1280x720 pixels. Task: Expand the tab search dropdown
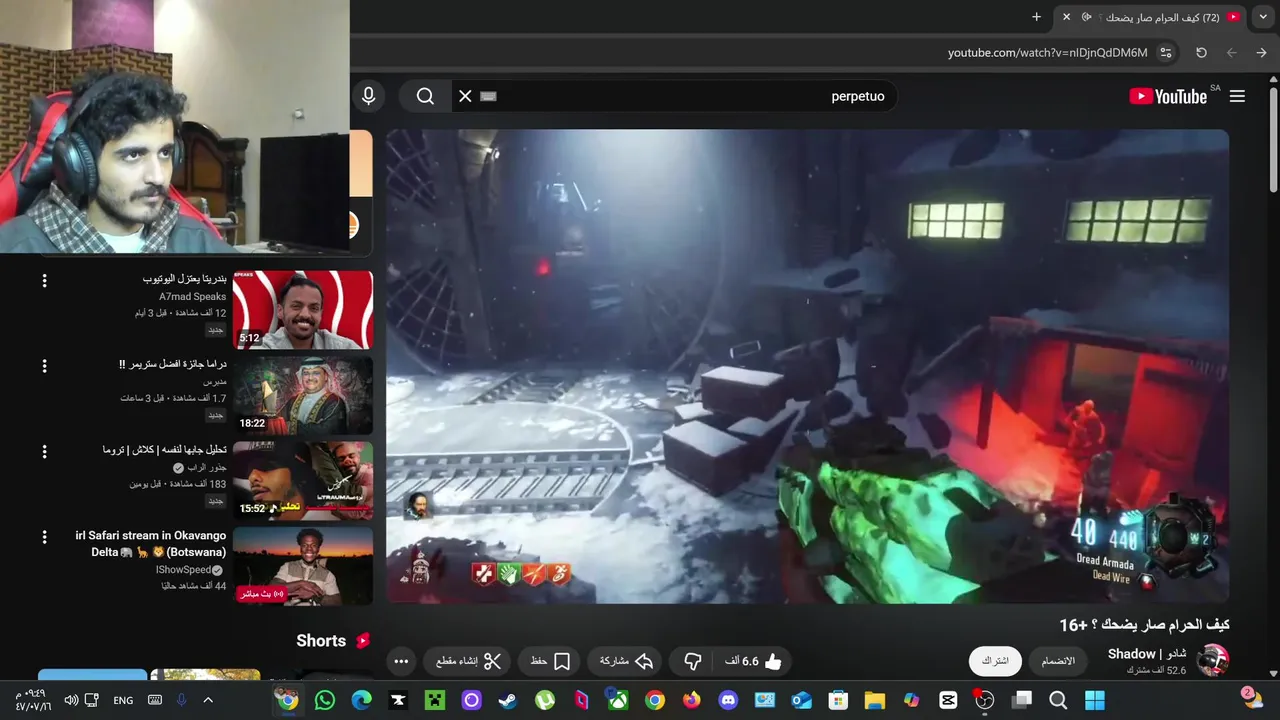1263,17
